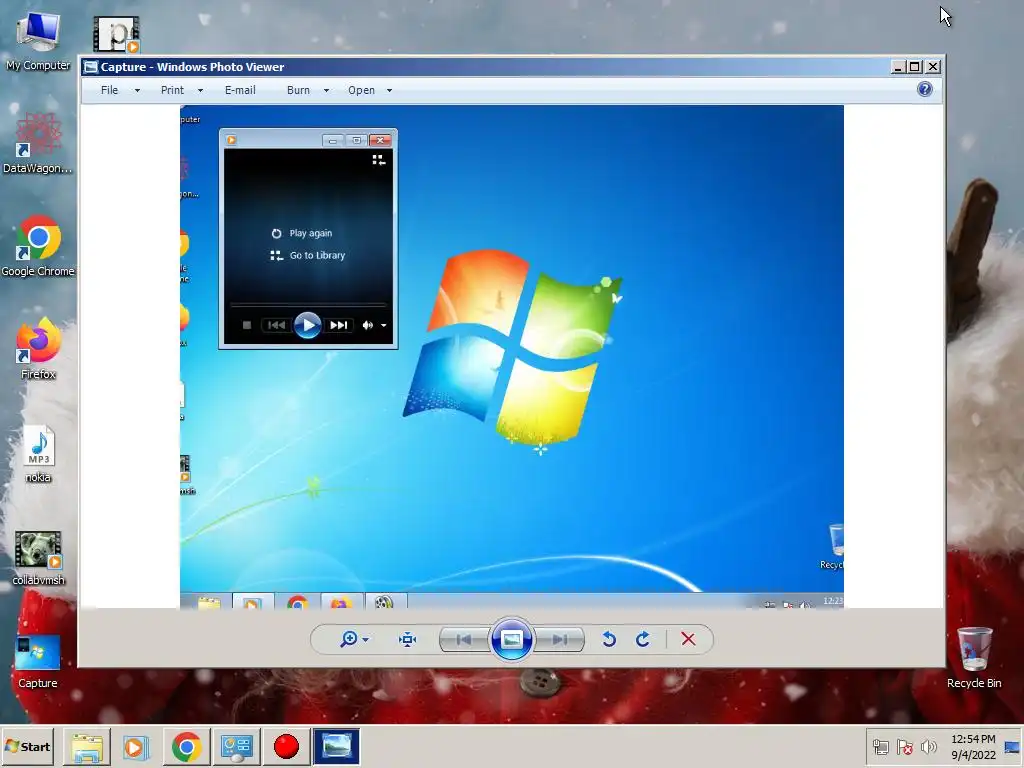
Task: Go to the next photo
Action: (559, 639)
